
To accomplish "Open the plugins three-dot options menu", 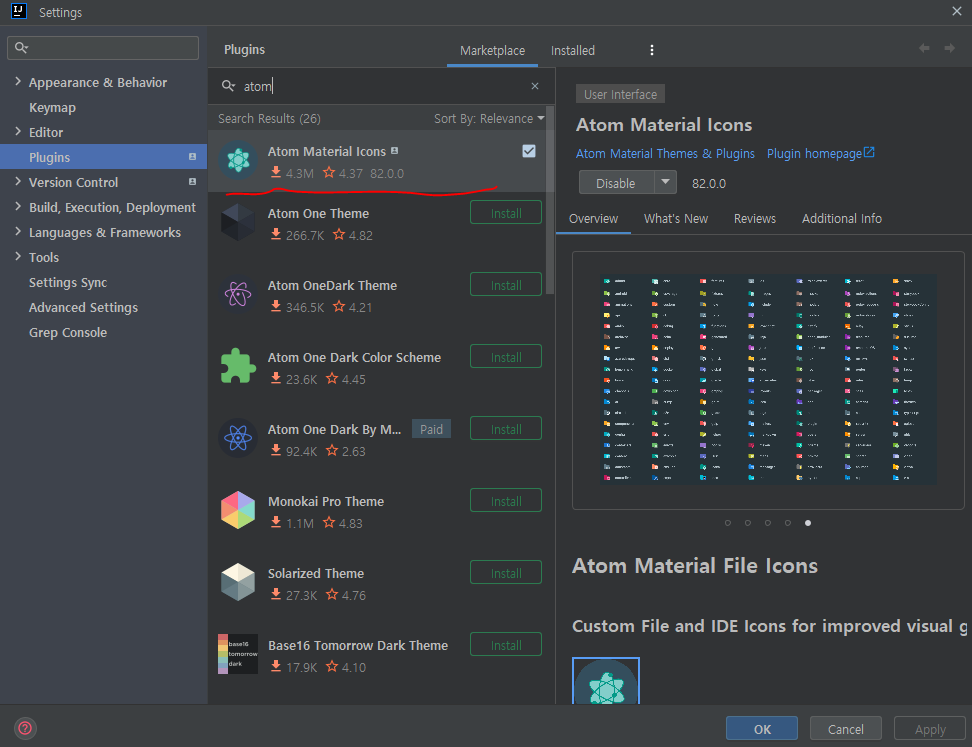I will tap(652, 50).
